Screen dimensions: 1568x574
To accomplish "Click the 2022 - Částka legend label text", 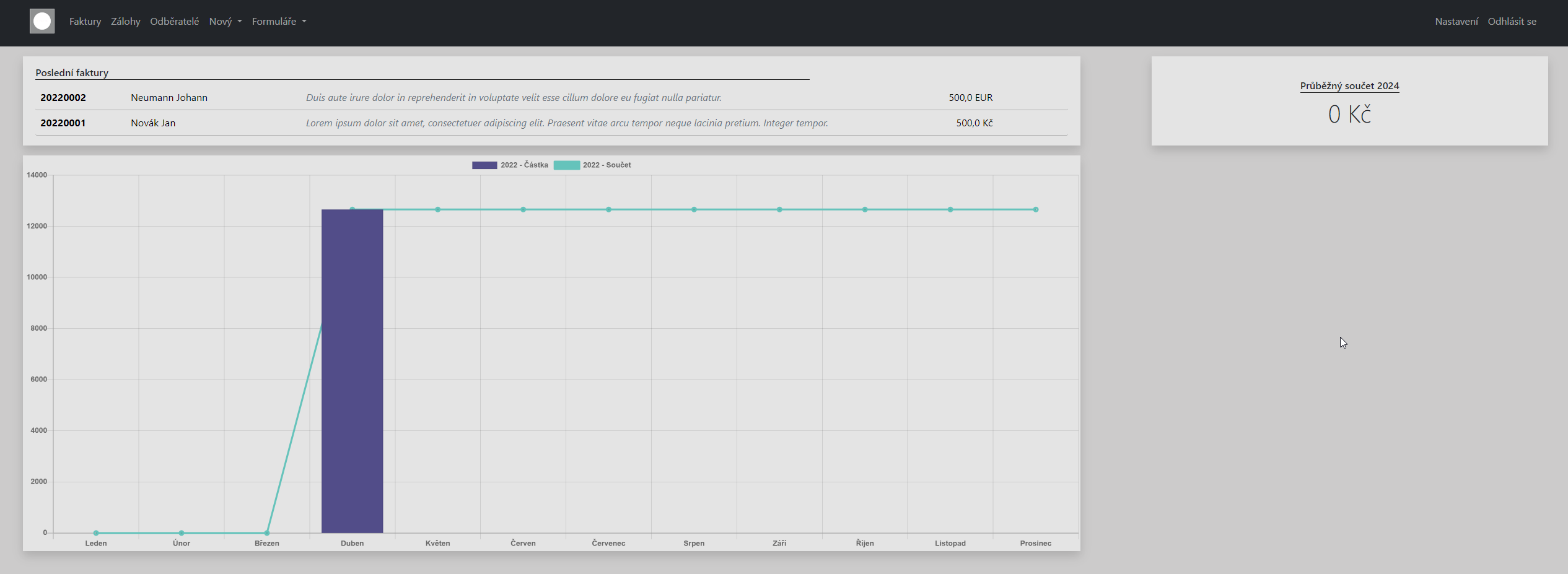I will [x=524, y=165].
